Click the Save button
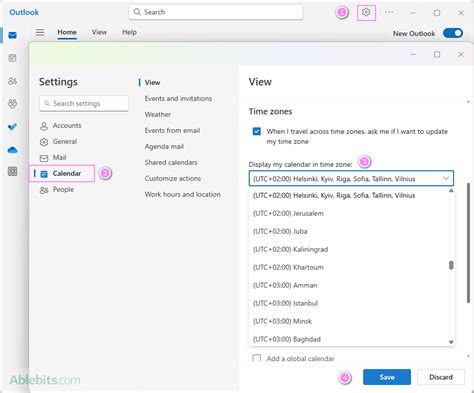The height and width of the screenshot is (393, 474). point(387,377)
